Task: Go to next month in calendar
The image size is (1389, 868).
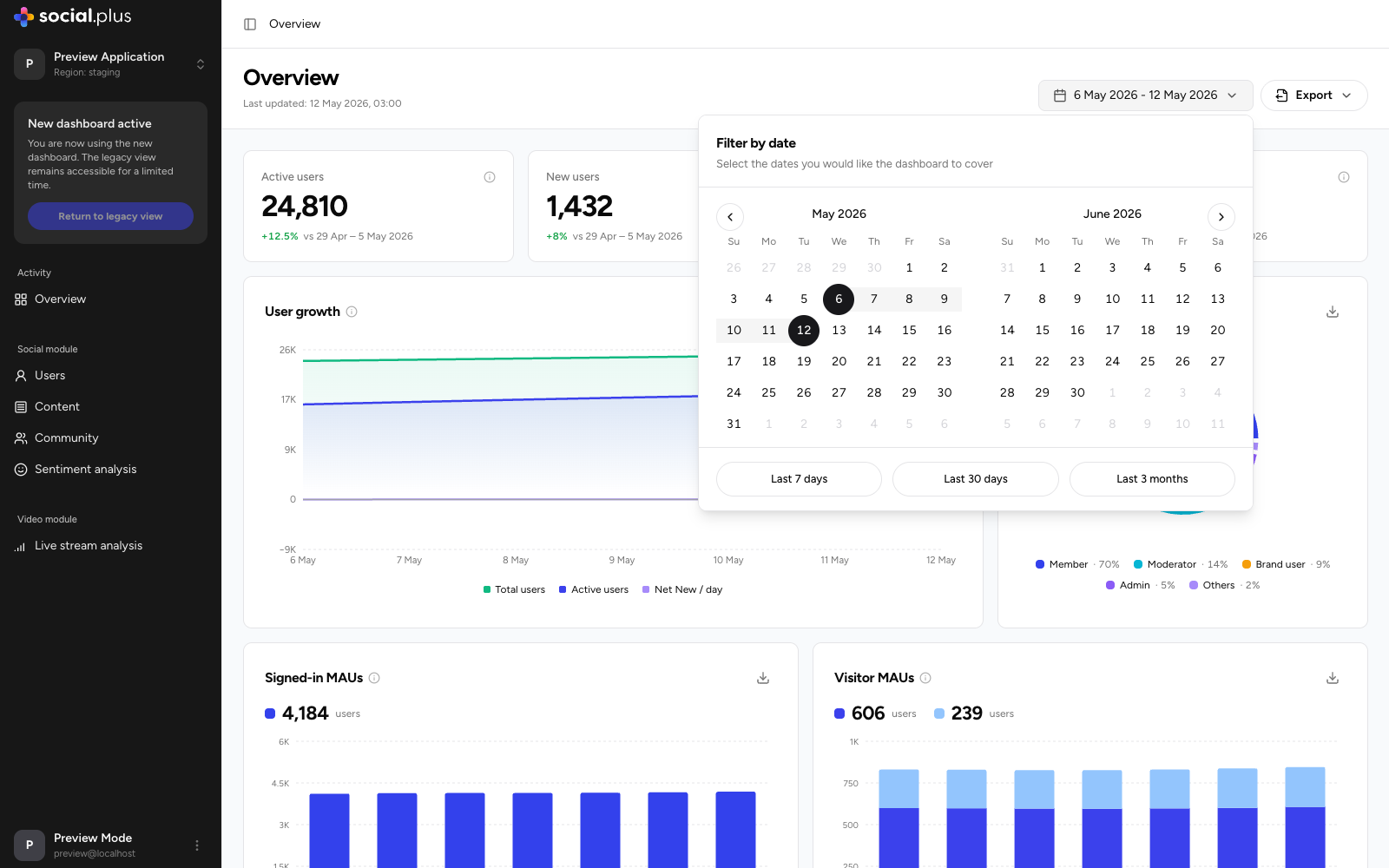Action: pyautogui.click(x=1221, y=217)
